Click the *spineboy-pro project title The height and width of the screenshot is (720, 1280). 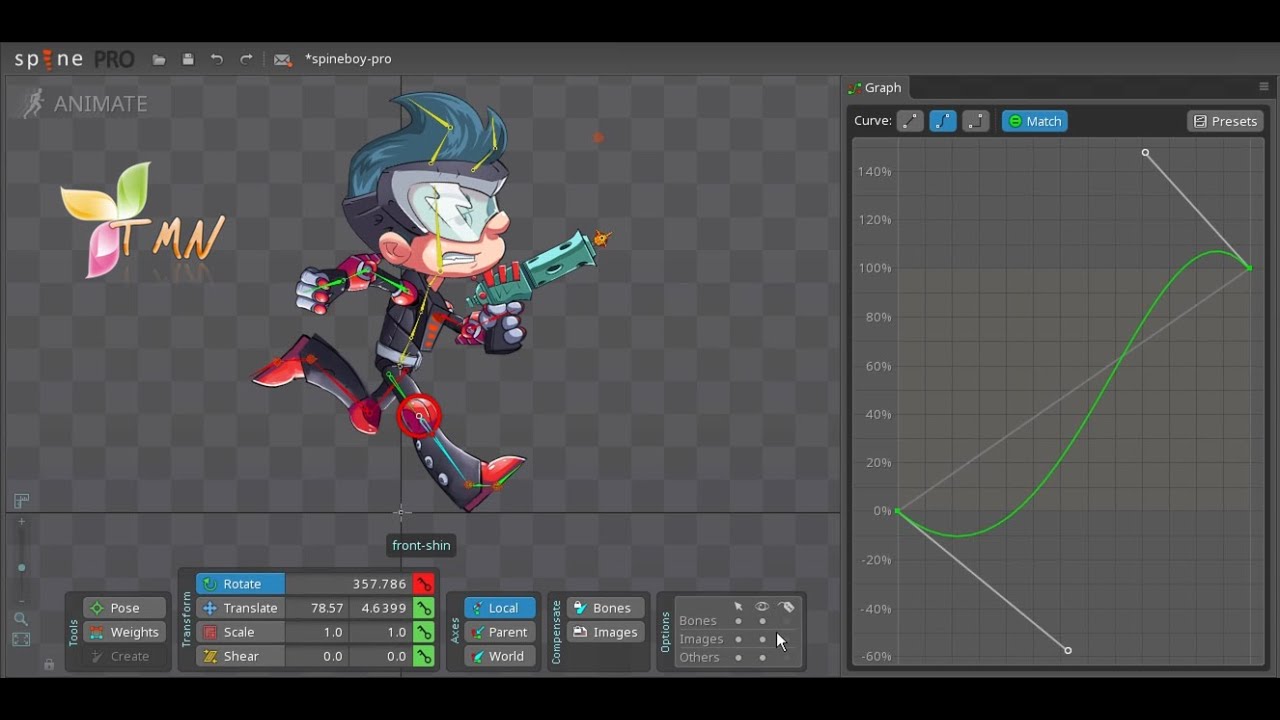click(348, 59)
